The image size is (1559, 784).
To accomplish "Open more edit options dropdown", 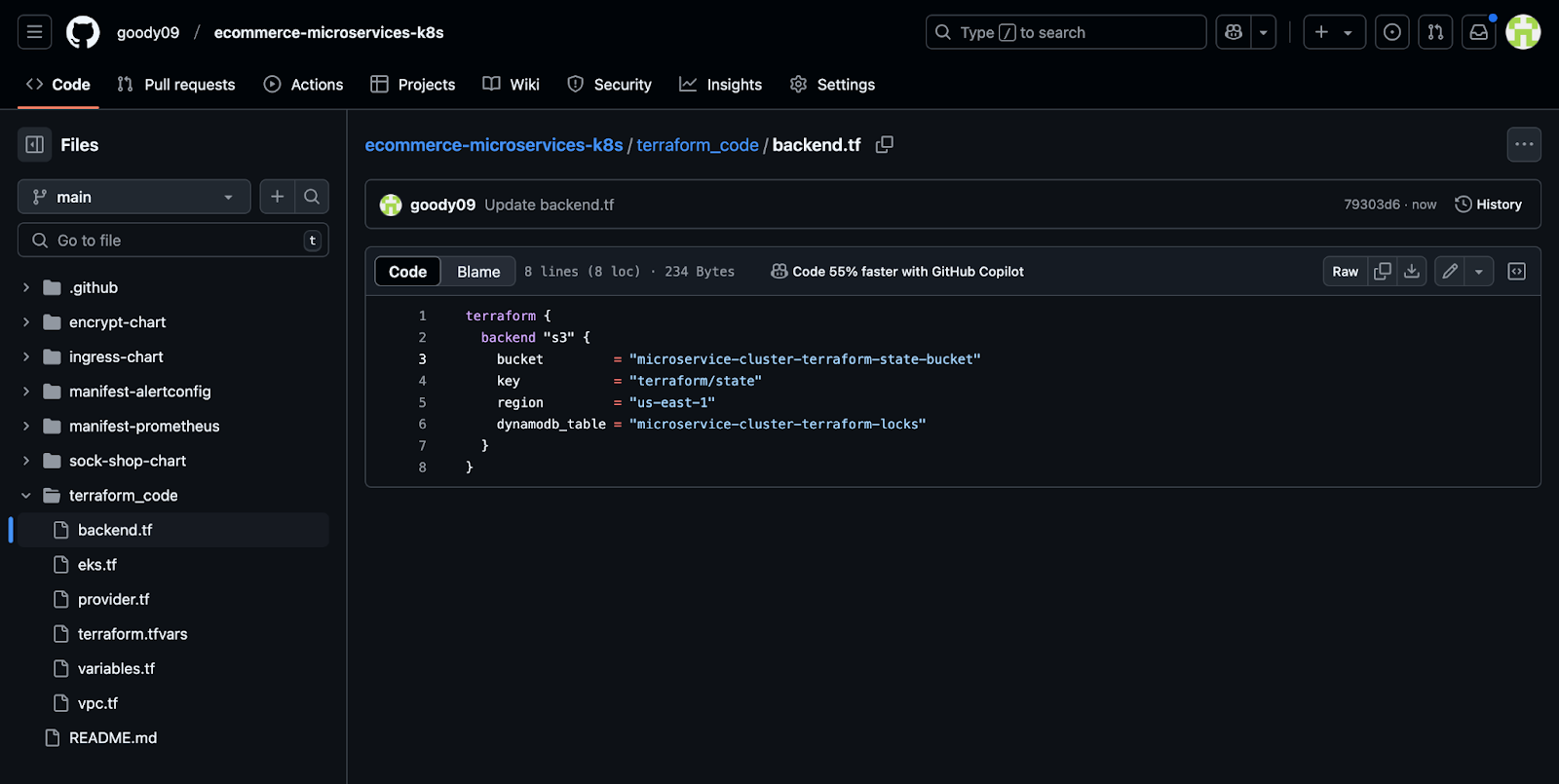I will [x=1479, y=272].
